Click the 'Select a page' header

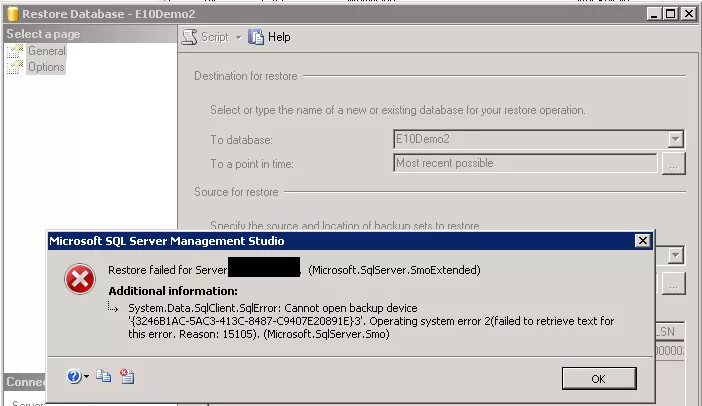click(43, 34)
